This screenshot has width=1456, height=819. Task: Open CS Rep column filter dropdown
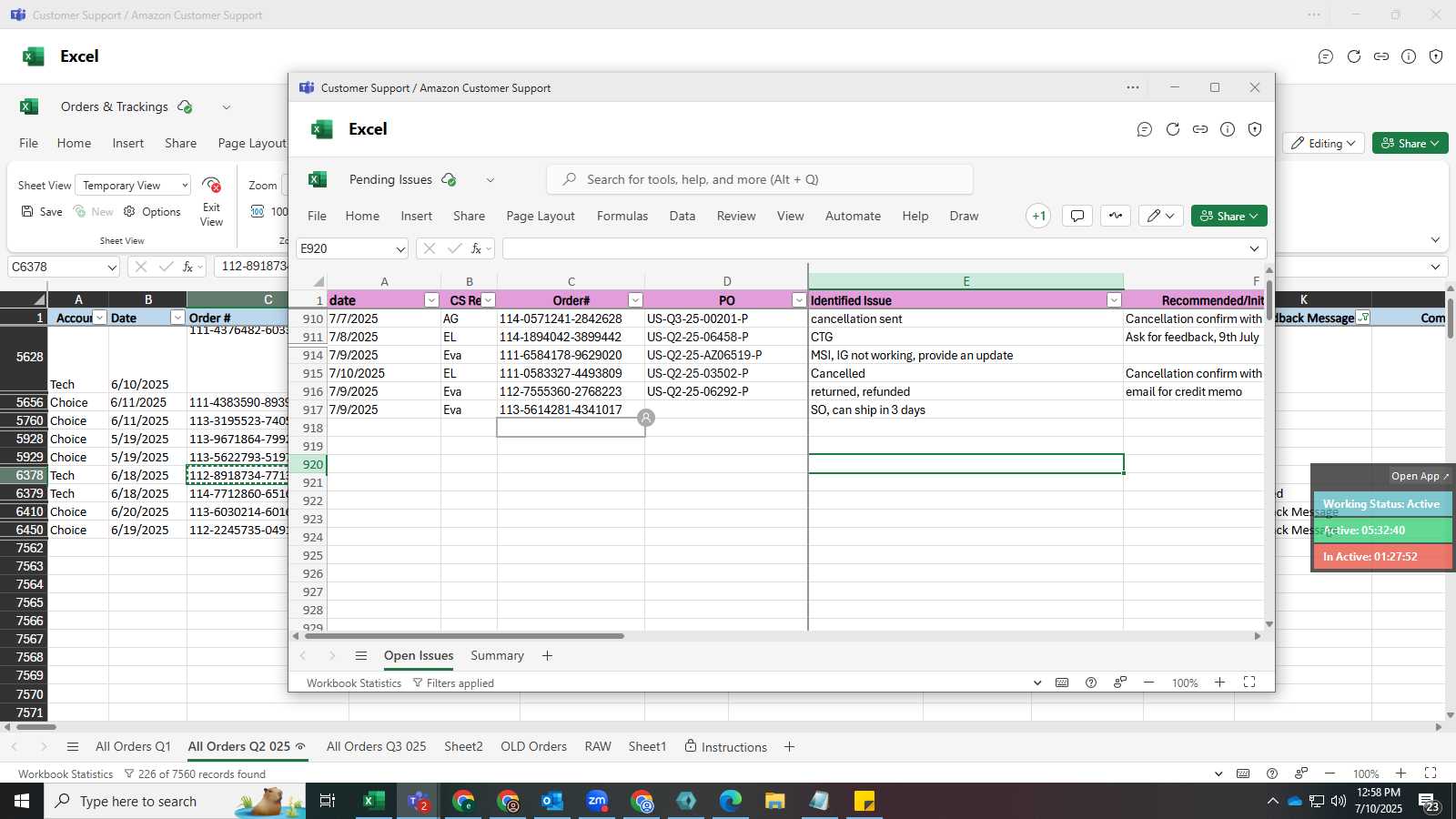coord(489,300)
